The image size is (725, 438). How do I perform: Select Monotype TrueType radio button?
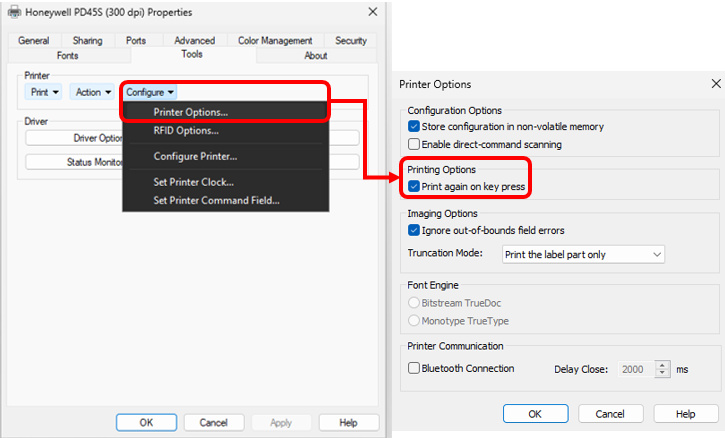414,321
